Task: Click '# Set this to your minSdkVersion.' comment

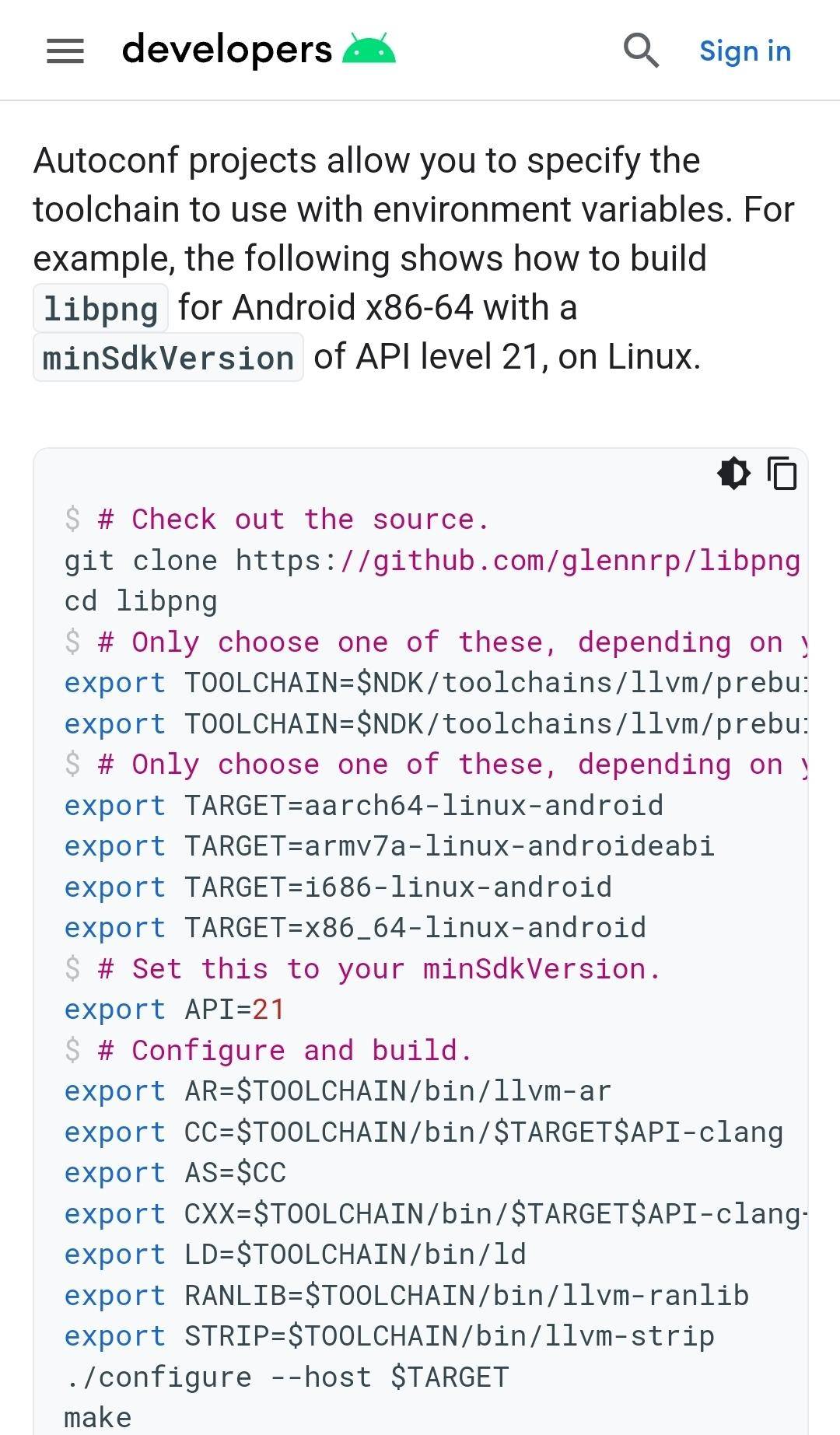Action: pyautogui.click(x=379, y=969)
